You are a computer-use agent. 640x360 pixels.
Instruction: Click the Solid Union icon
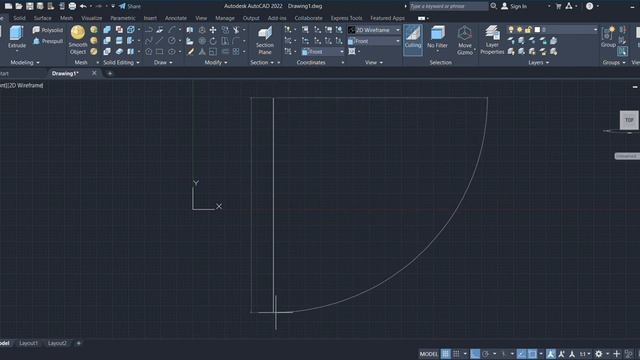tap(107, 30)
